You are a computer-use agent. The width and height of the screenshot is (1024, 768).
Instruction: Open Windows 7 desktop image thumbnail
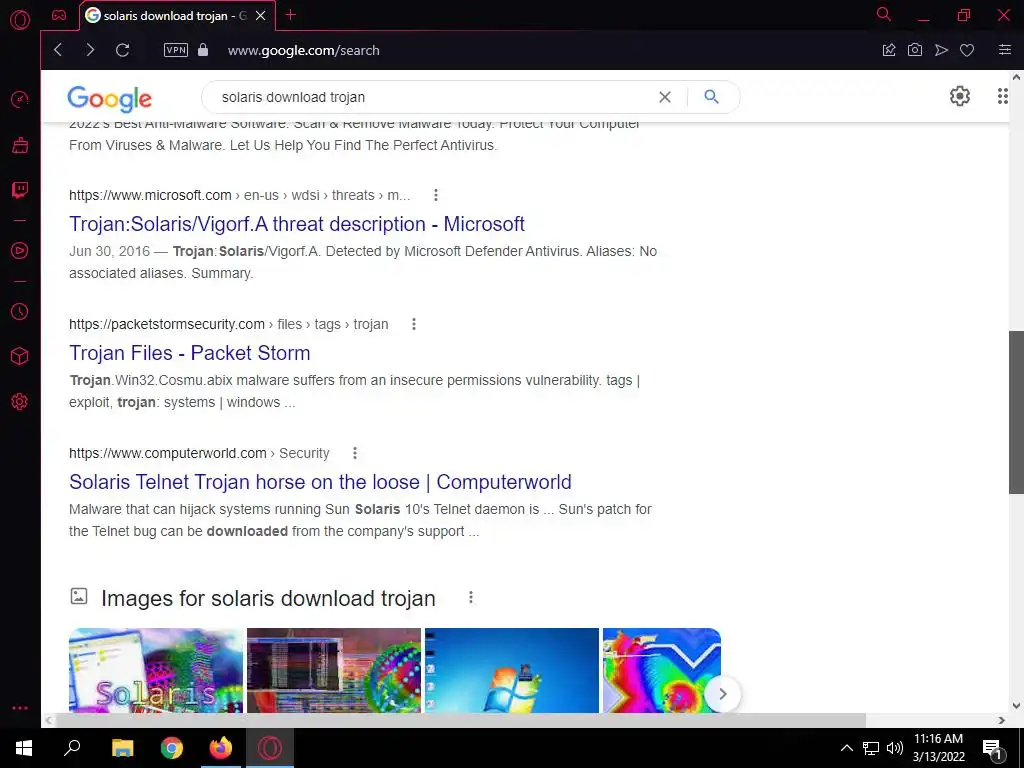click(x=511, y=670)
